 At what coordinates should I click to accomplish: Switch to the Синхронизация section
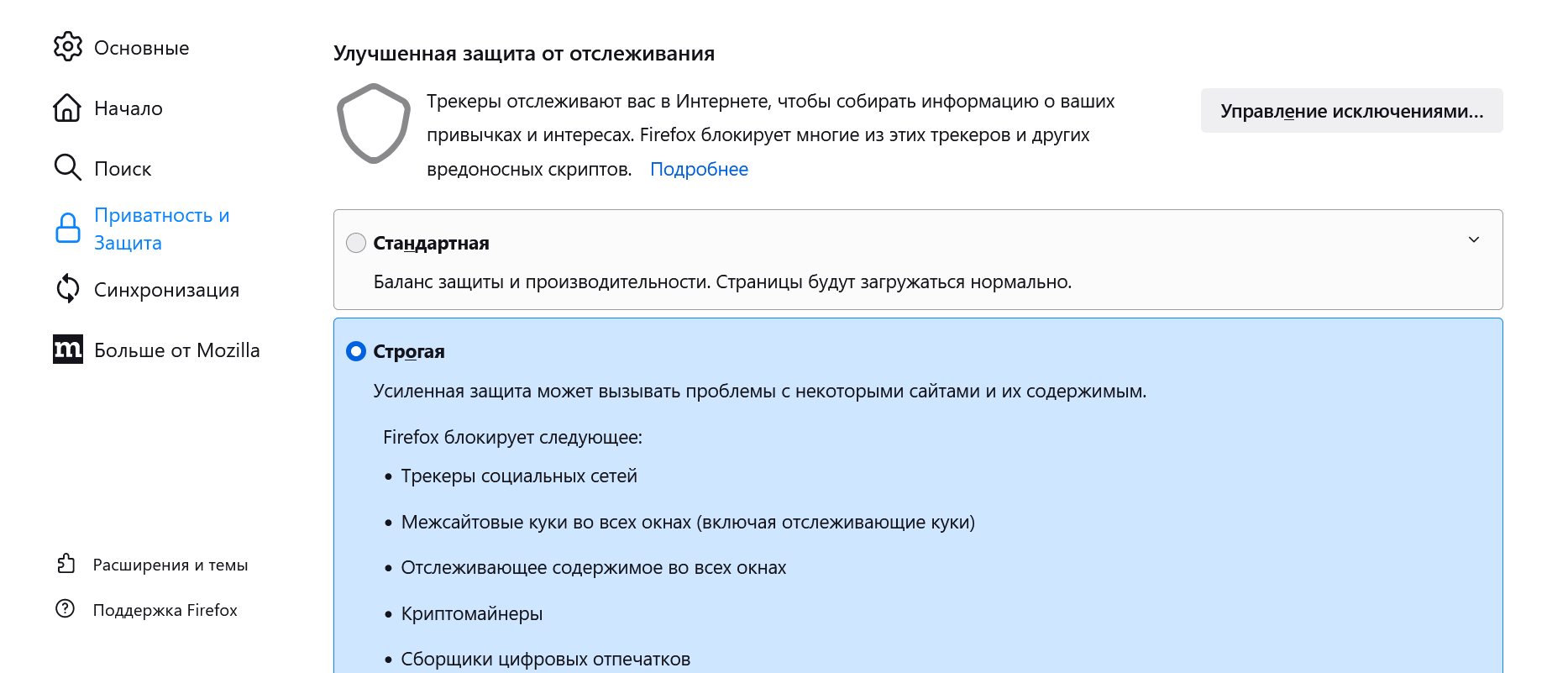point(166,290)
